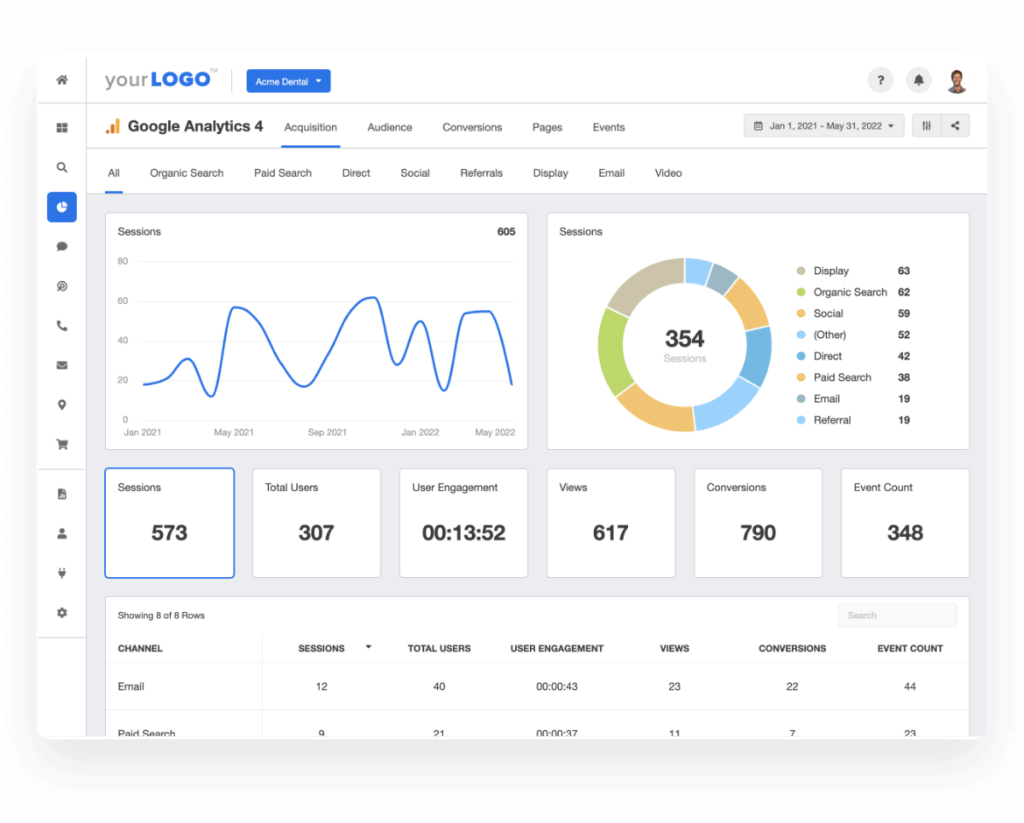The height and width of the screenshot is (823, 1024).
Task: Click inside the table Search field
Action: (897, 614)
